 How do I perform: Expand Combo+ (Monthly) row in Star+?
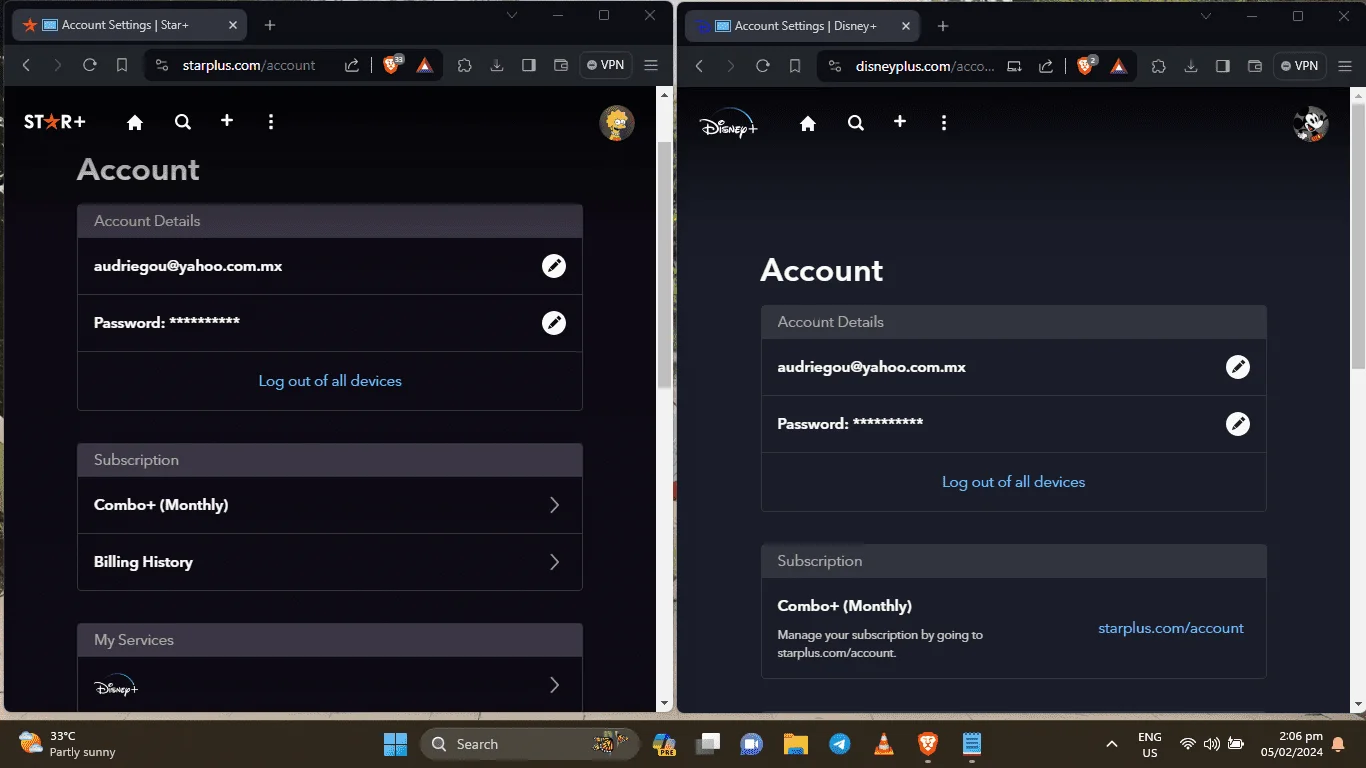coord(330,505)
